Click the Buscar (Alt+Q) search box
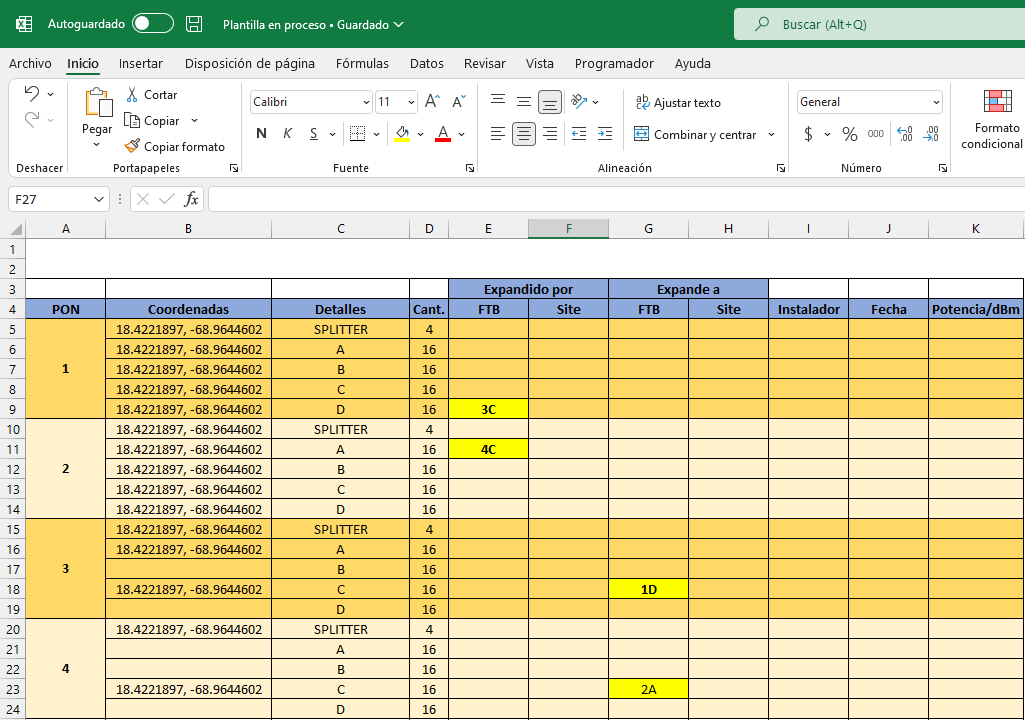Screen dimensions: 1025x720 pos(879,24)
